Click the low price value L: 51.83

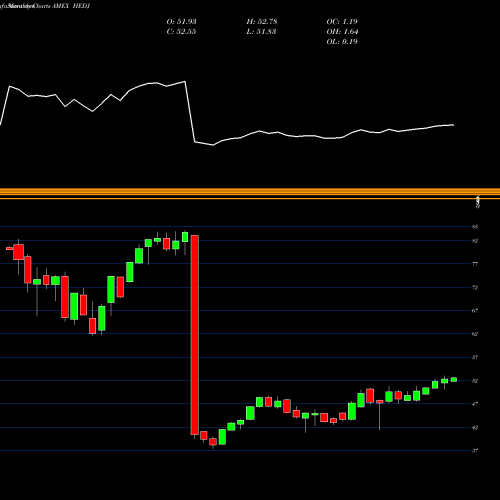pos(262,32)
